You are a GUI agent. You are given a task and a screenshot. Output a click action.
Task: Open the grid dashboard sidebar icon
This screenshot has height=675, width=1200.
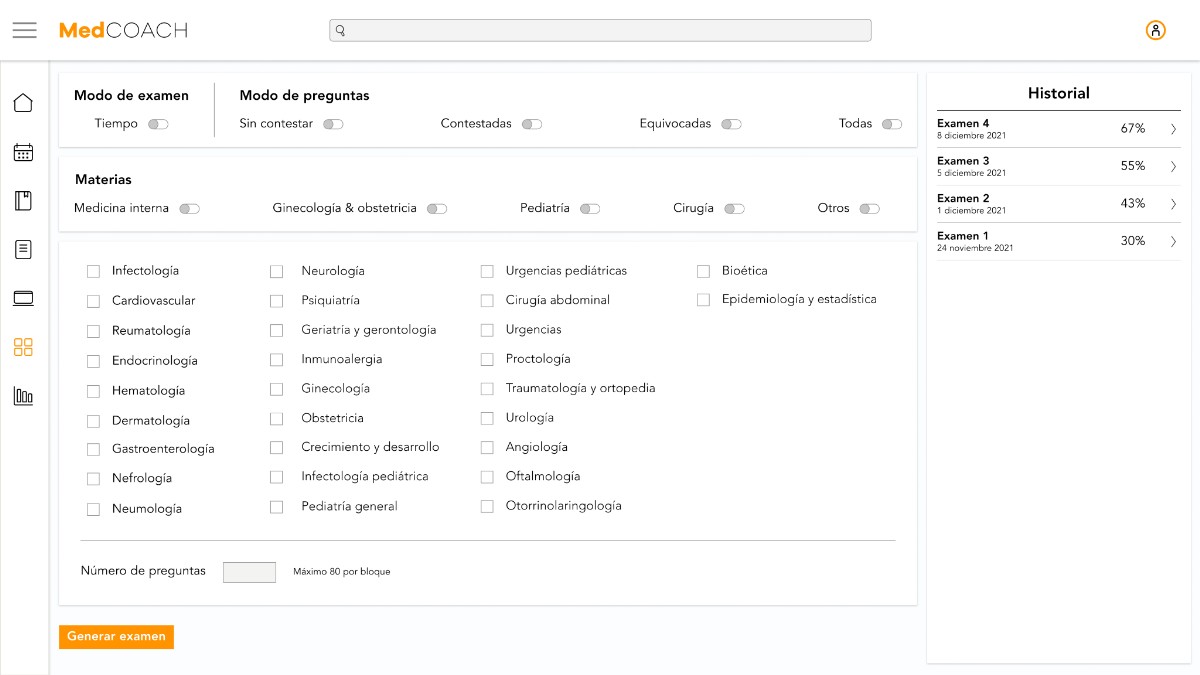pos(23,347)
